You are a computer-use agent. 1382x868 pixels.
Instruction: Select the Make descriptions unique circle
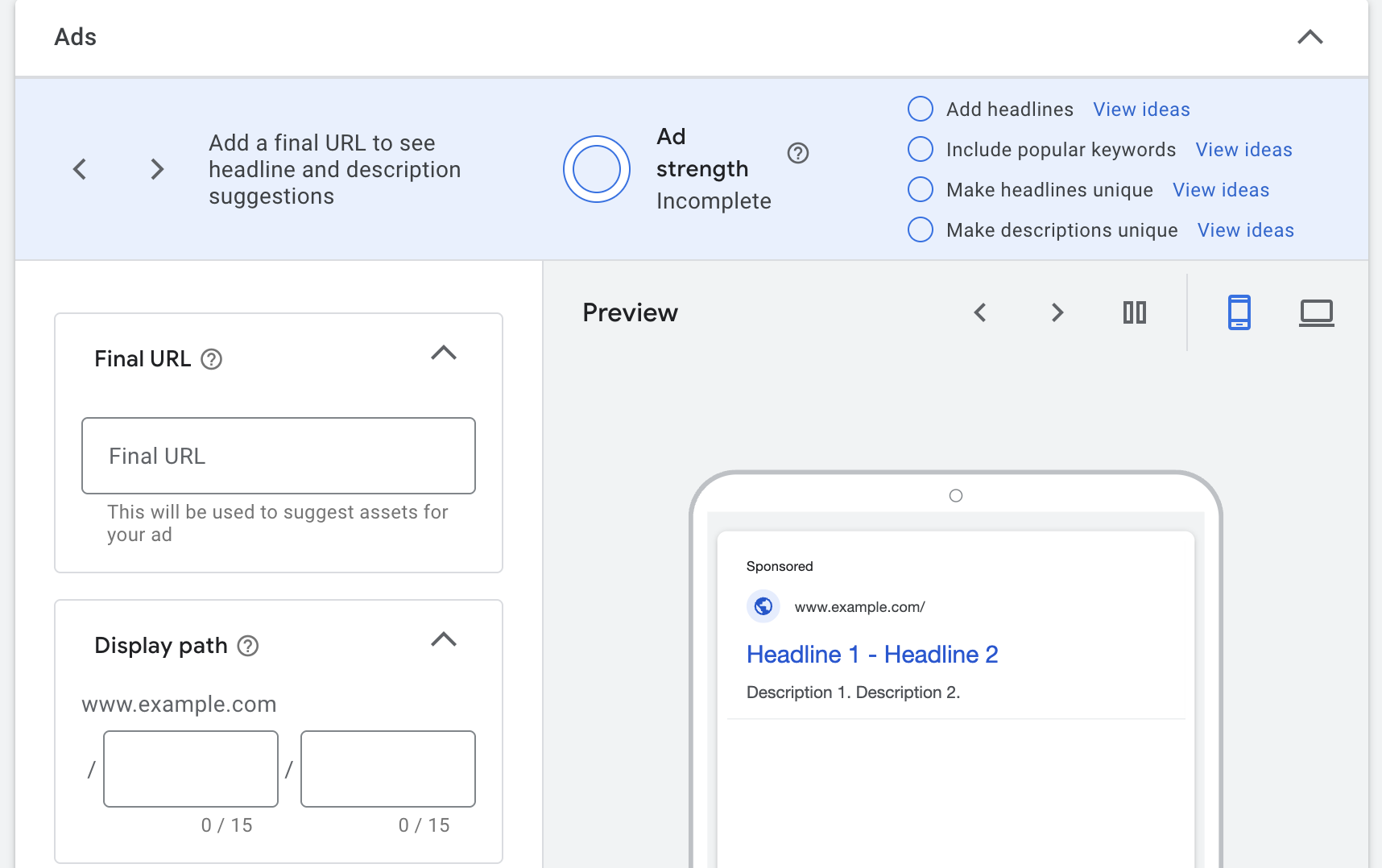[x=920, y=229]
